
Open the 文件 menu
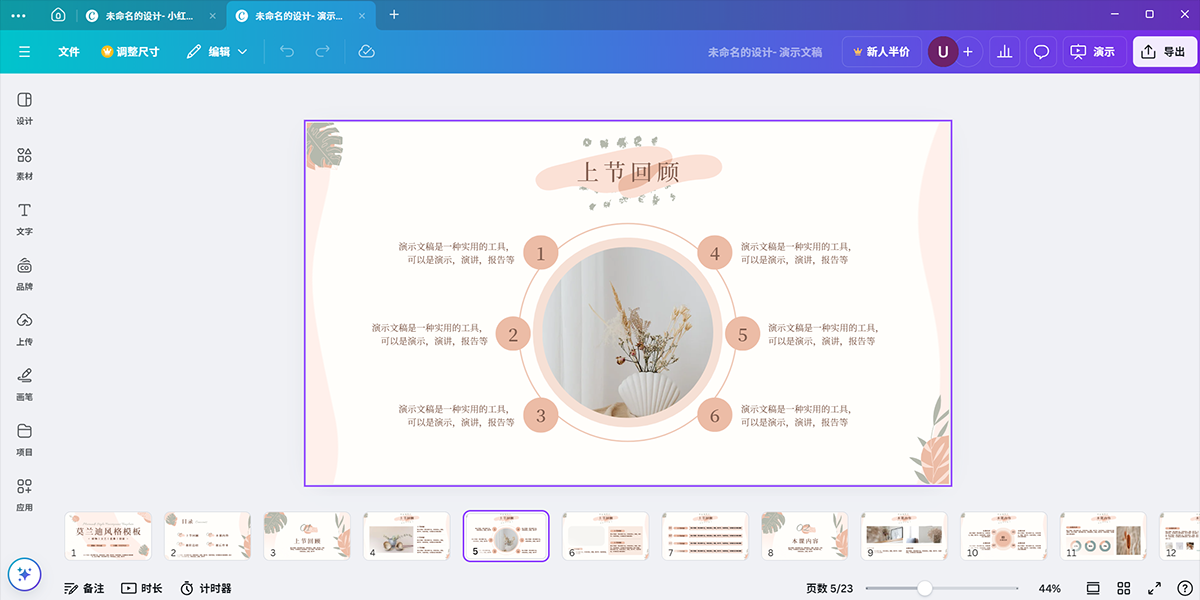click(x=68, y=51)
